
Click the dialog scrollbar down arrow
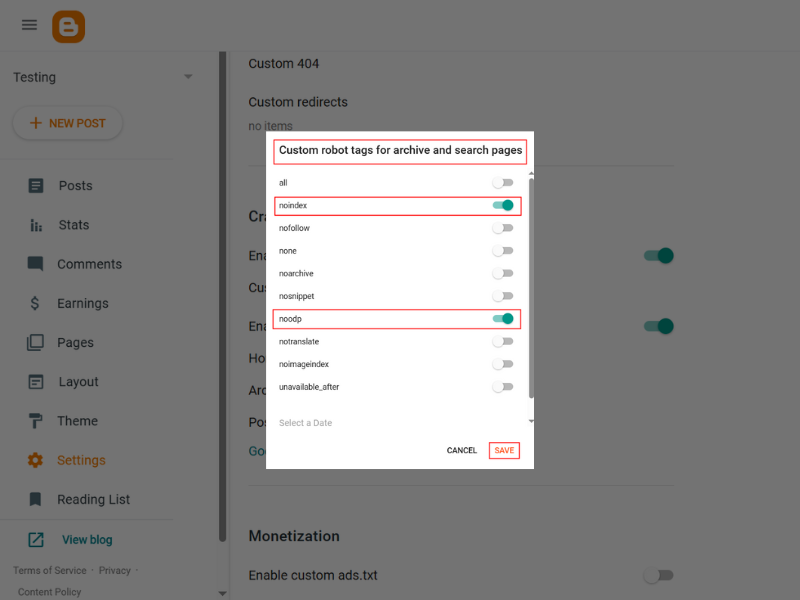pos(531,420)
